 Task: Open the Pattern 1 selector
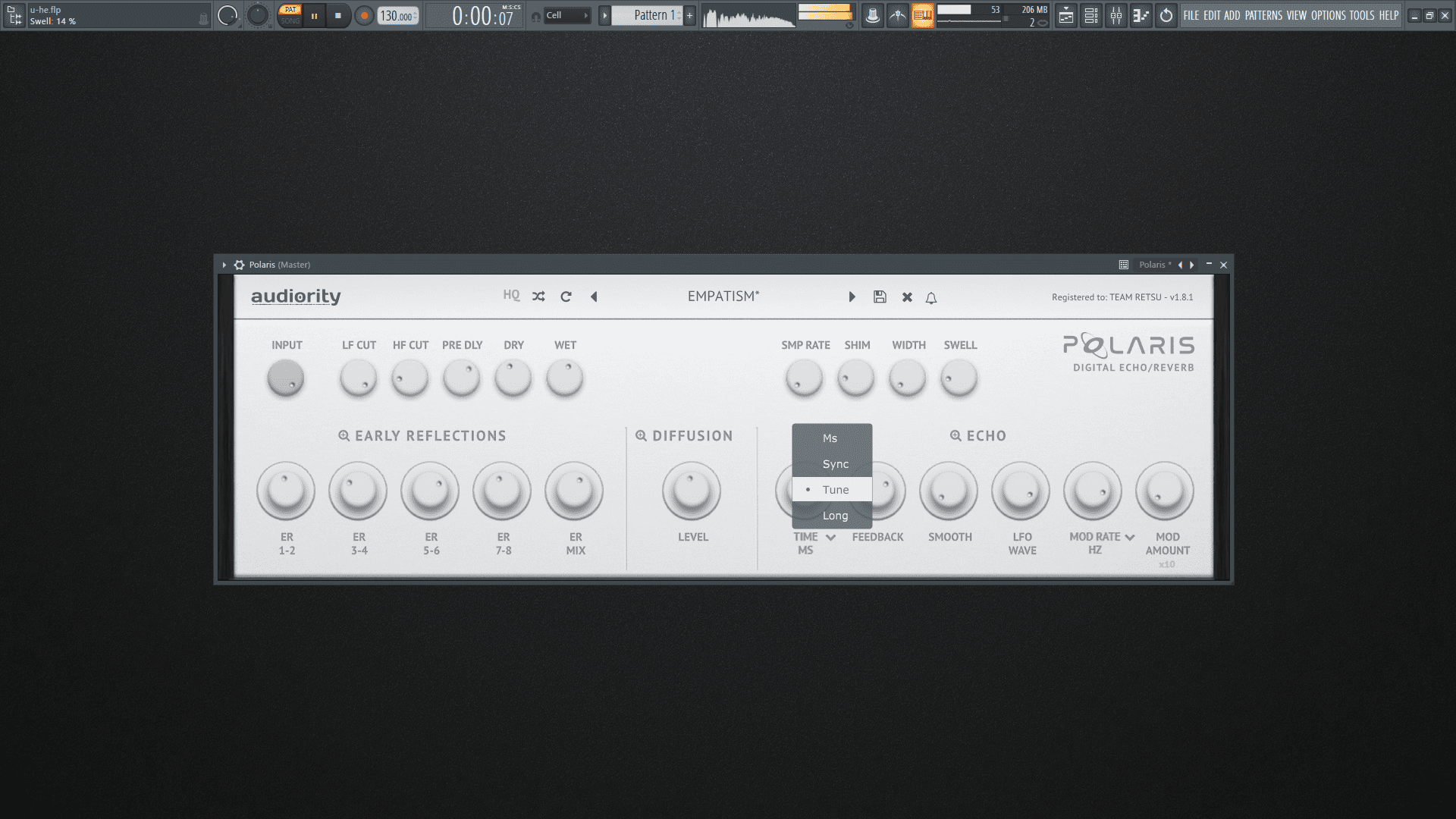coord(648,15)
